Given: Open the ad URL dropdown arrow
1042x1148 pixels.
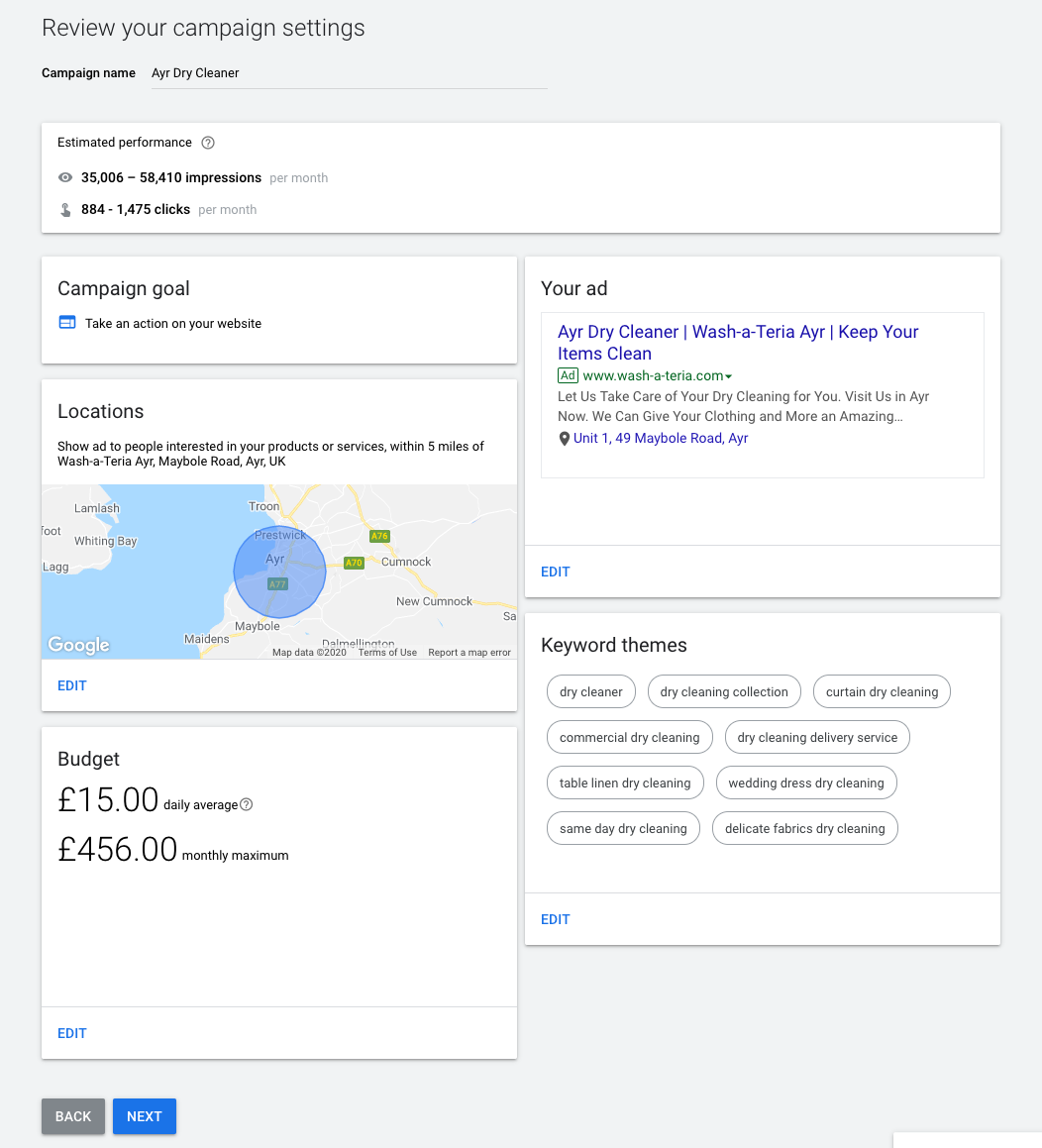Looking at the screenshot, I should point(729,376).
